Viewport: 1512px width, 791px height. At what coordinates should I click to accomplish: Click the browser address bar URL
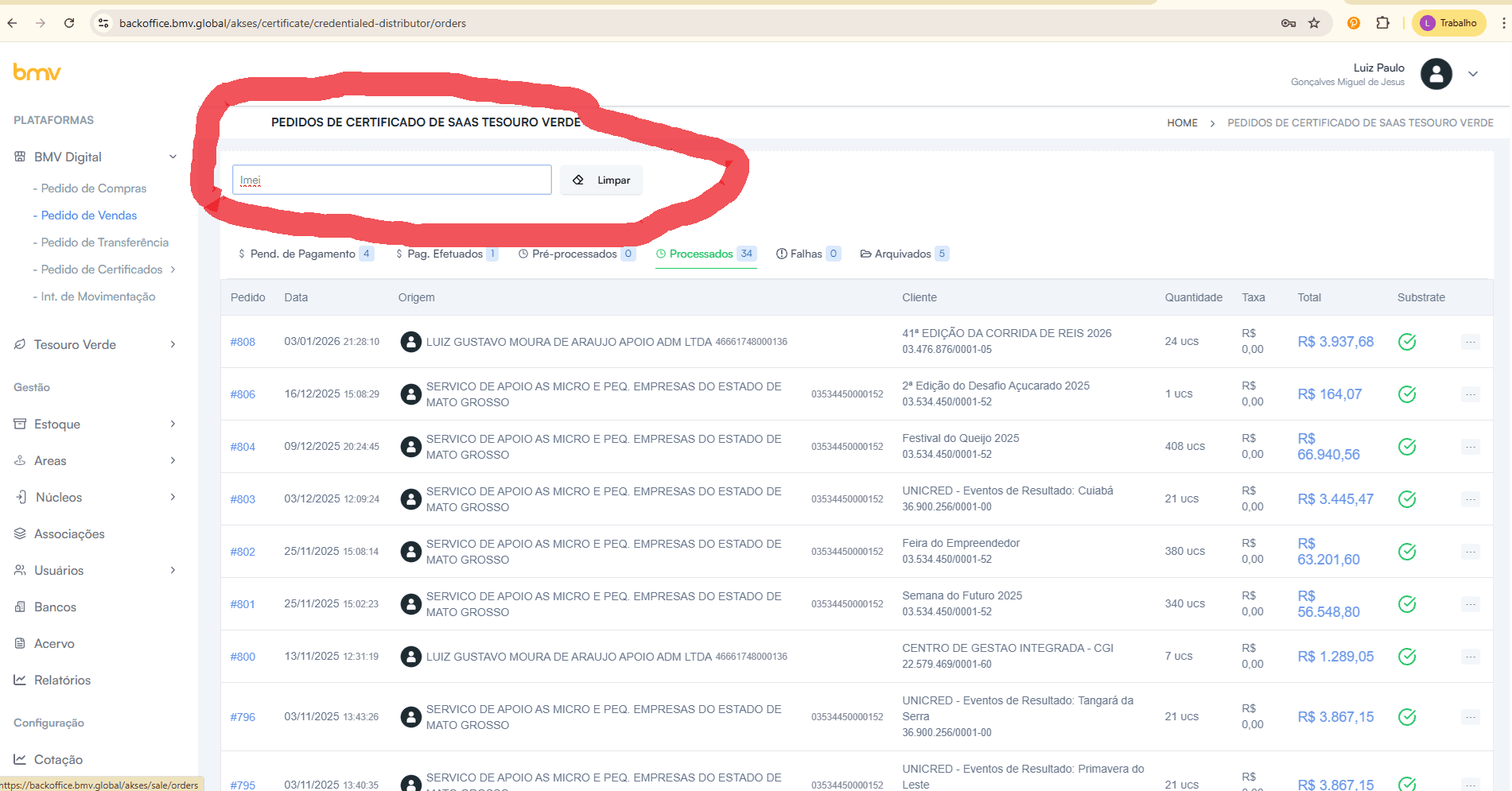(x=293, y=23)
